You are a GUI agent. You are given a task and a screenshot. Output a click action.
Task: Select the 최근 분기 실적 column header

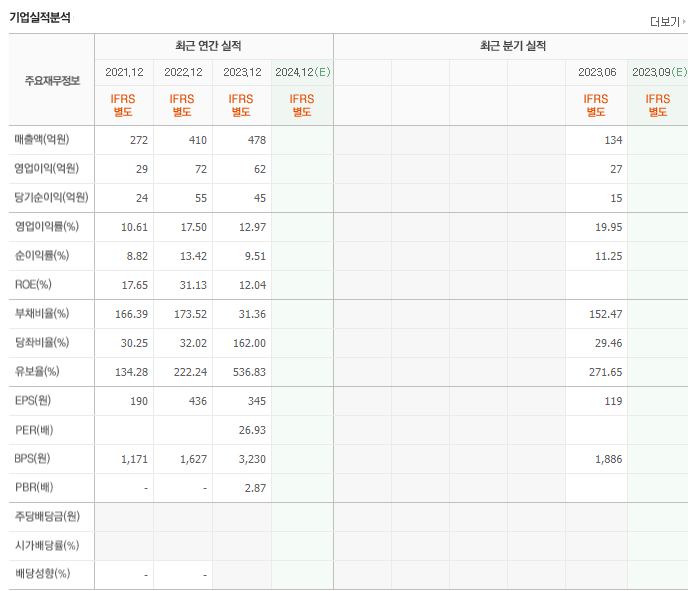512,46
